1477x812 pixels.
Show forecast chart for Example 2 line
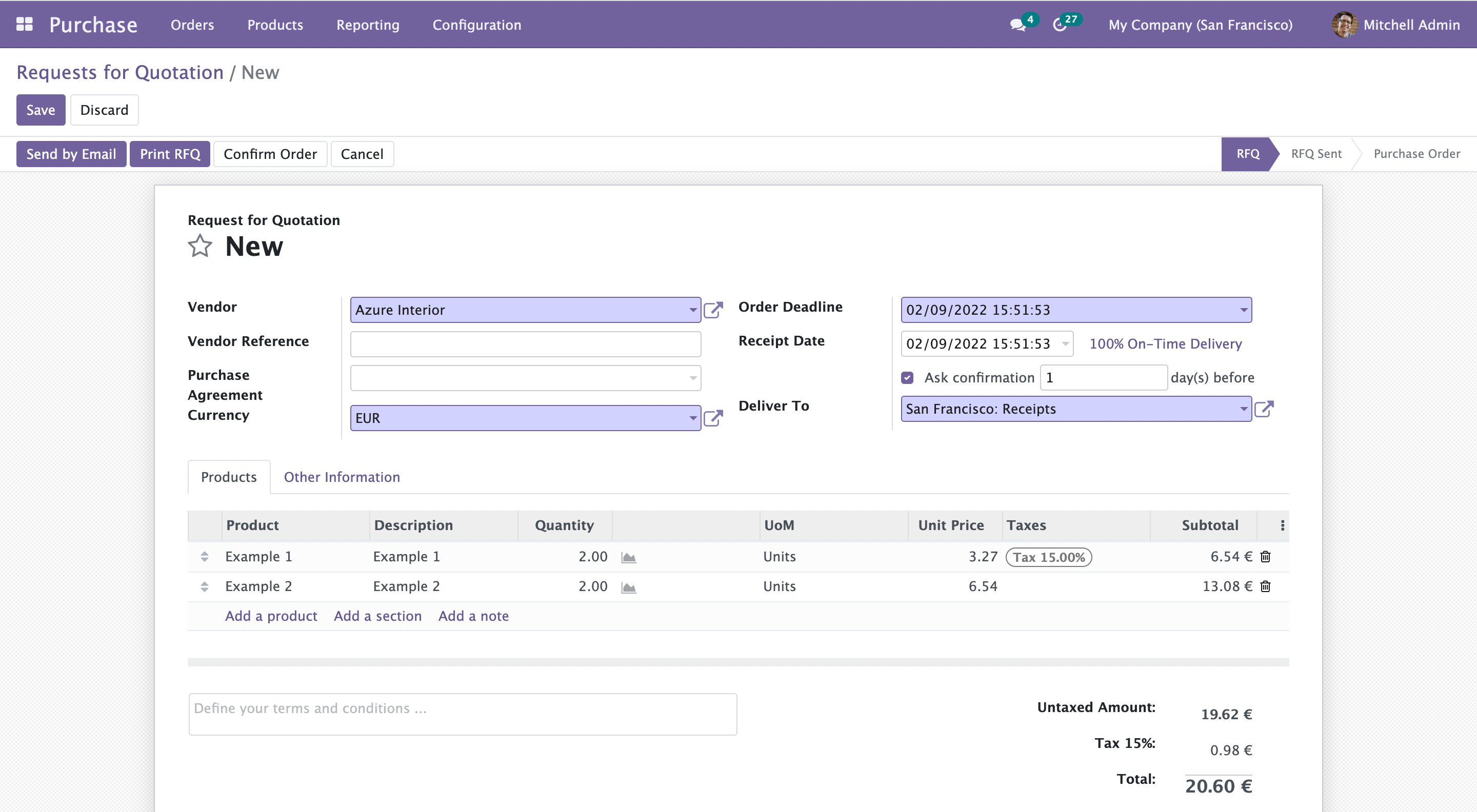tap(628, 587)
